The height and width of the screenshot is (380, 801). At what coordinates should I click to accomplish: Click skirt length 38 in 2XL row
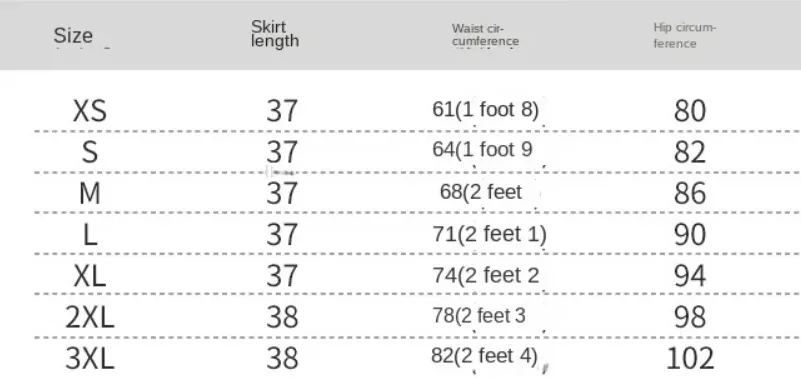[282, 318]
